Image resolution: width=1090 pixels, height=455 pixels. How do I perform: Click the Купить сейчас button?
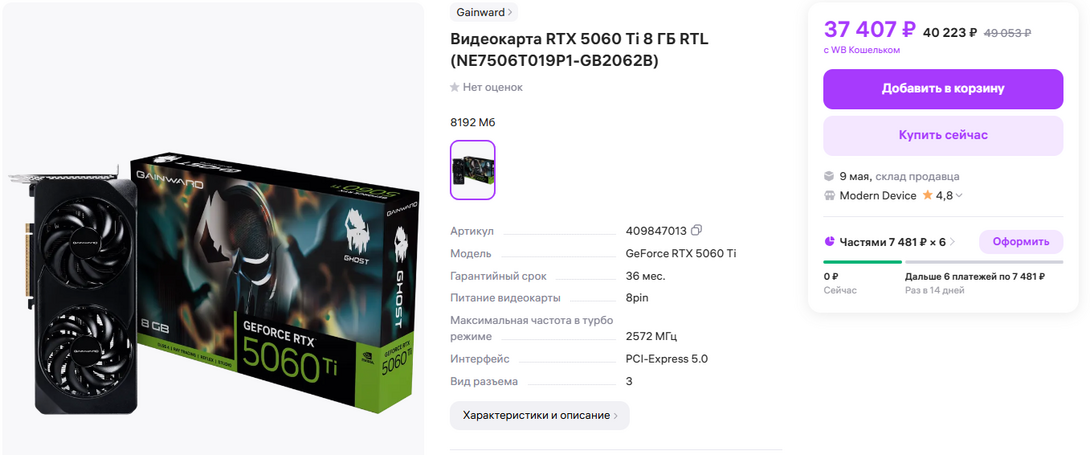[x=943, y=135]
